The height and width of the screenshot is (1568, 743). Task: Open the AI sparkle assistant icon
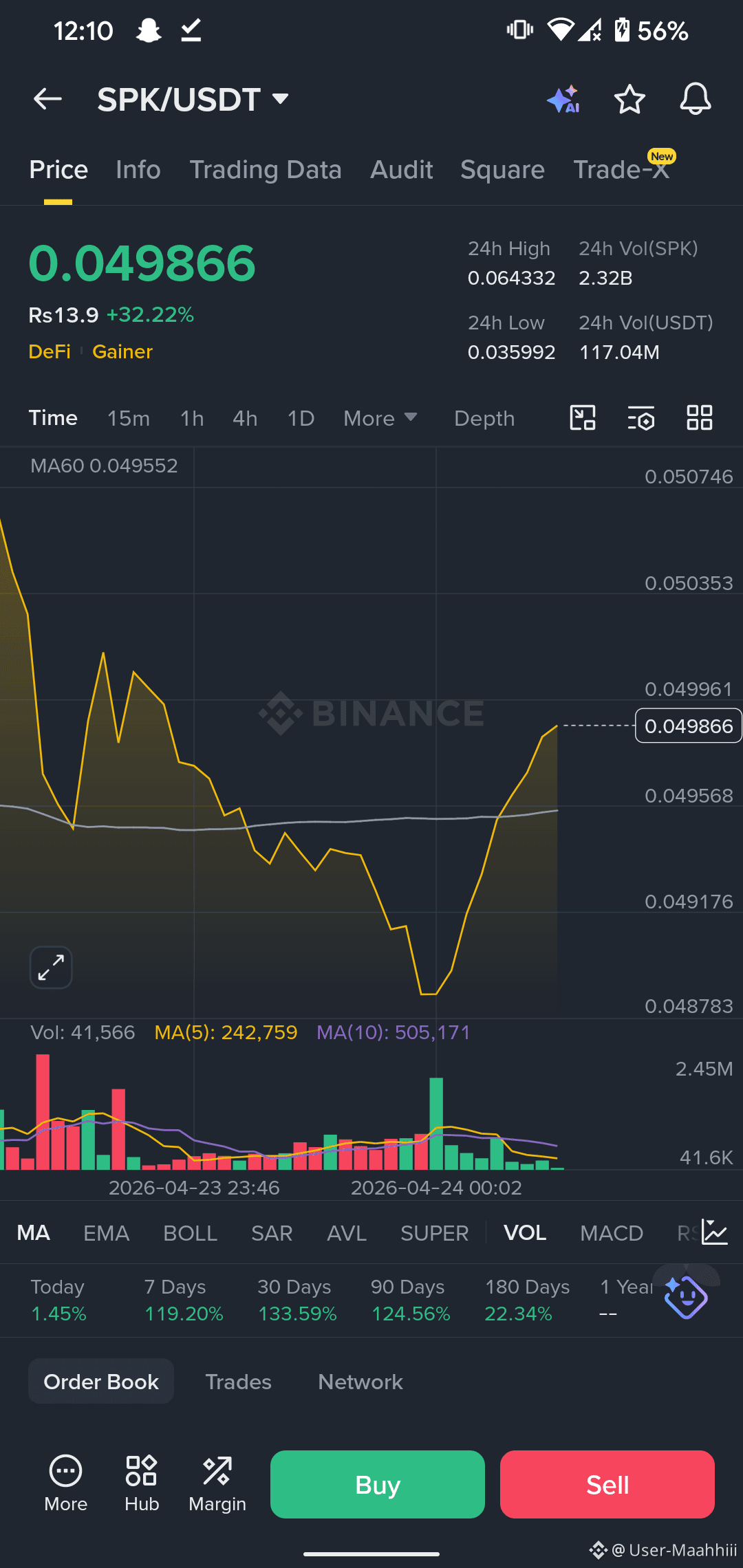(x=563, y=100)
